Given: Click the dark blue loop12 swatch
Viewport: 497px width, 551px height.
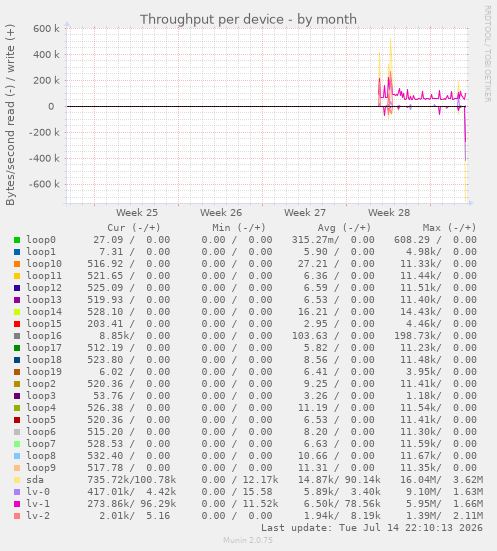Looking at the screenshot, I should pos(17,288).
